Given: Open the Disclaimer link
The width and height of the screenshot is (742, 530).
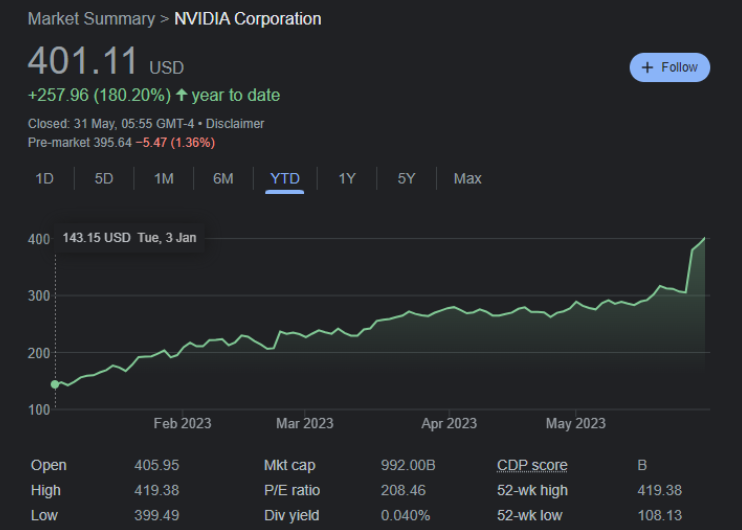Looking at the screenshot, I should (235, 124).
